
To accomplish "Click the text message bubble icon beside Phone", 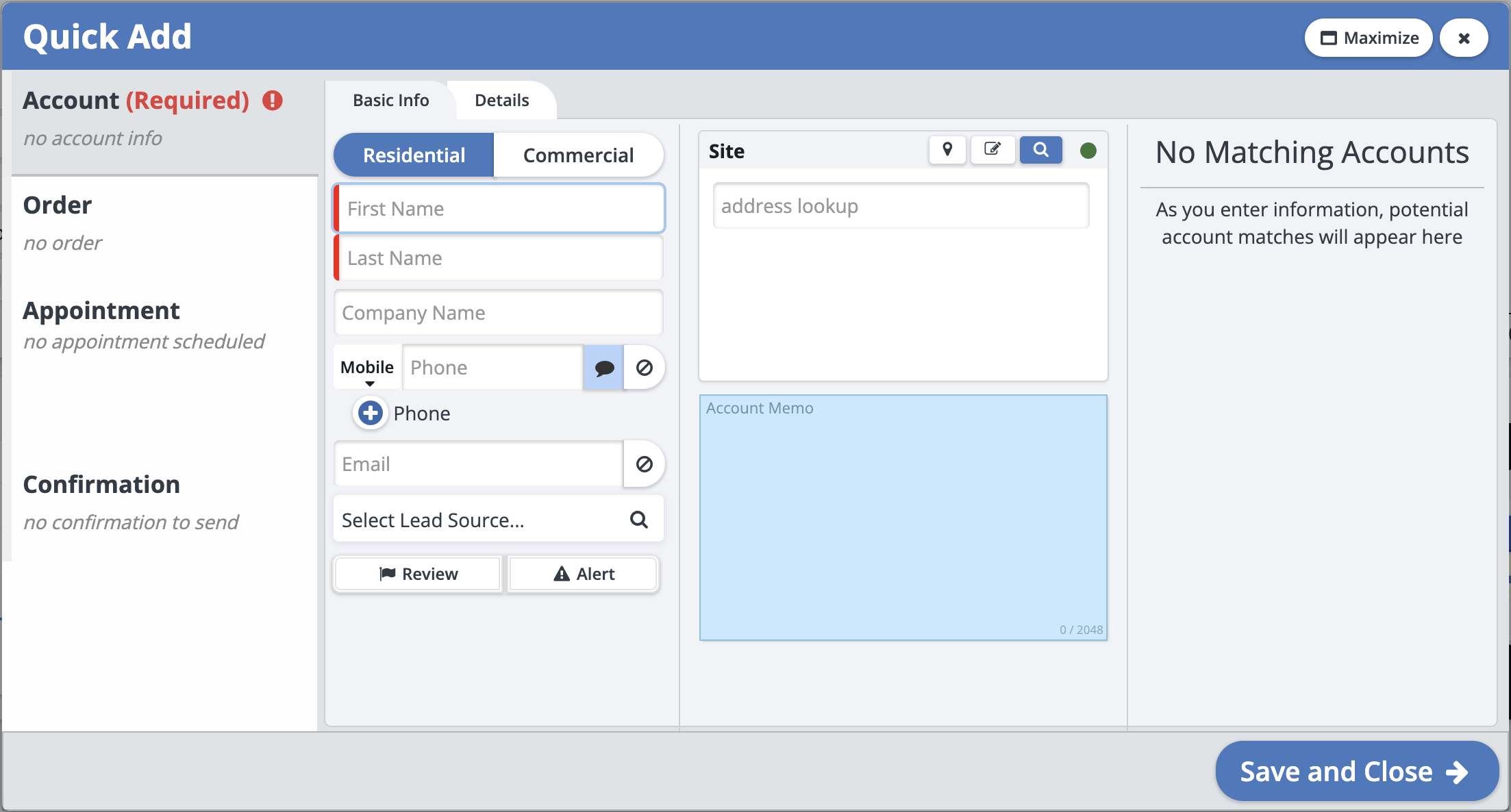I will [603, 368].
